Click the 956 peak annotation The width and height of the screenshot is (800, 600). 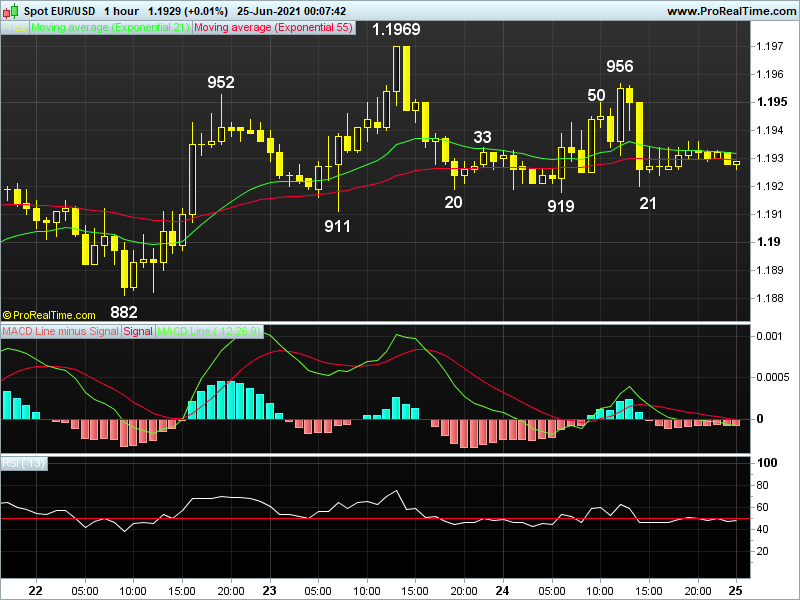coord(619,66)
